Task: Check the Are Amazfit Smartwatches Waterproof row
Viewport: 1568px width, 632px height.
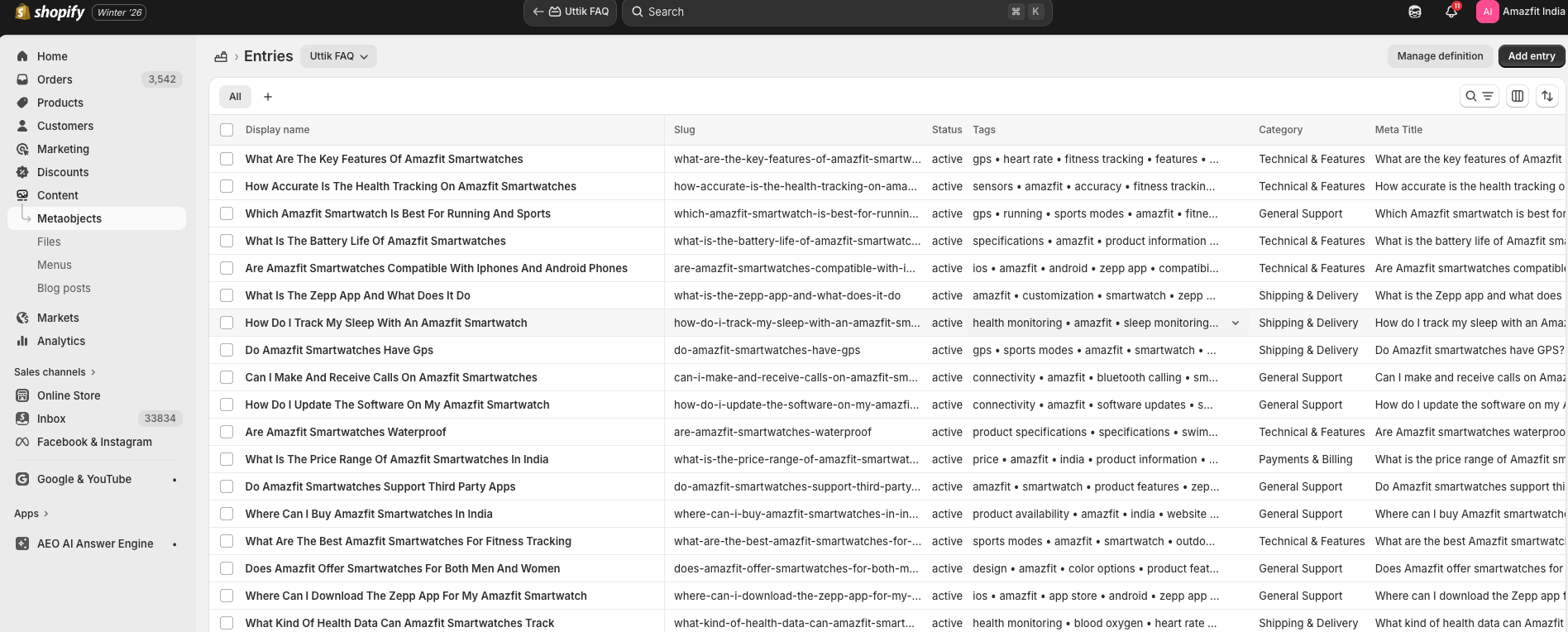Action: point(227,432)
